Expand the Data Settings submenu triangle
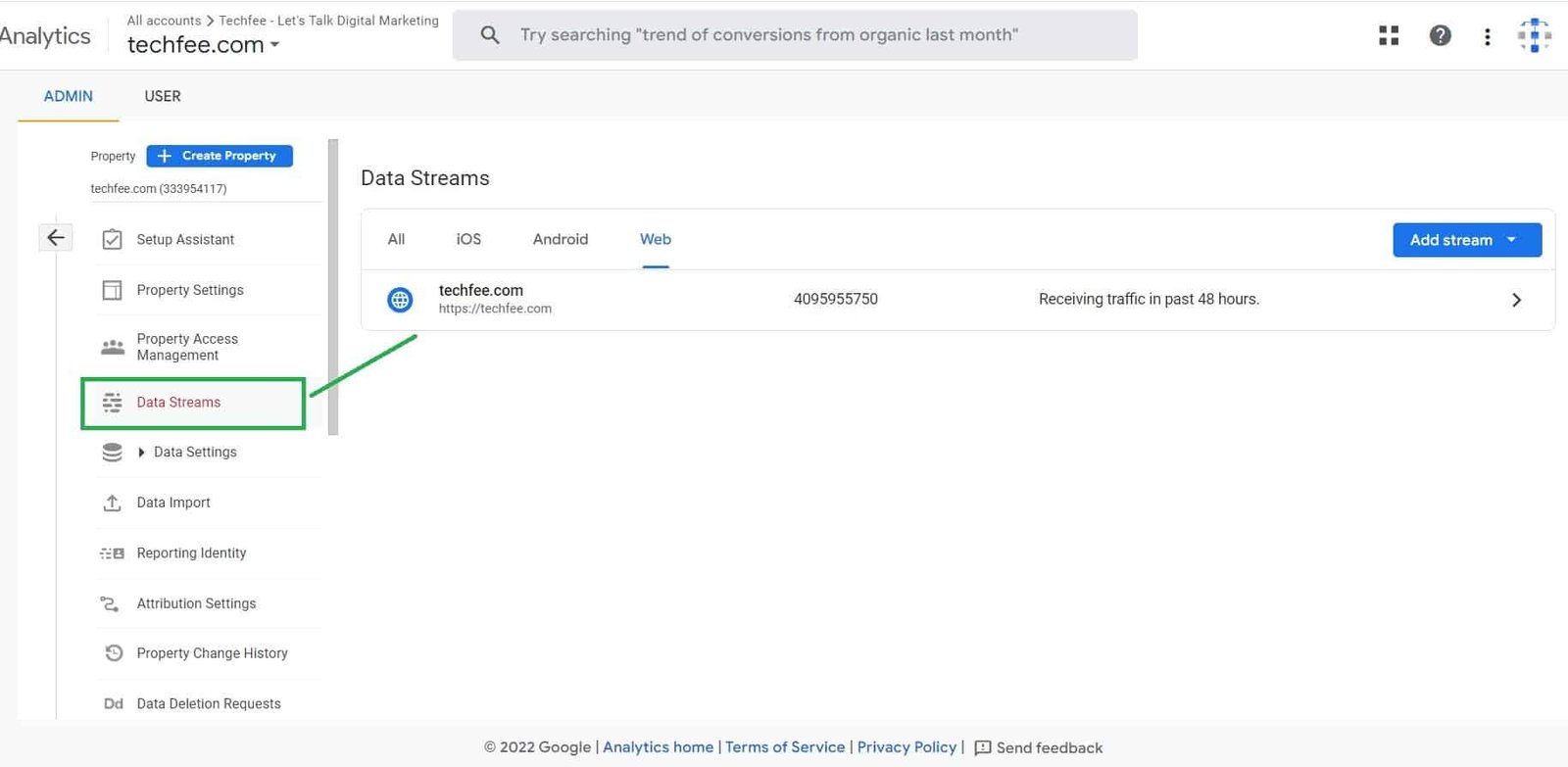This screenshot has width=1568, height=767. click(x=142, y=453)
